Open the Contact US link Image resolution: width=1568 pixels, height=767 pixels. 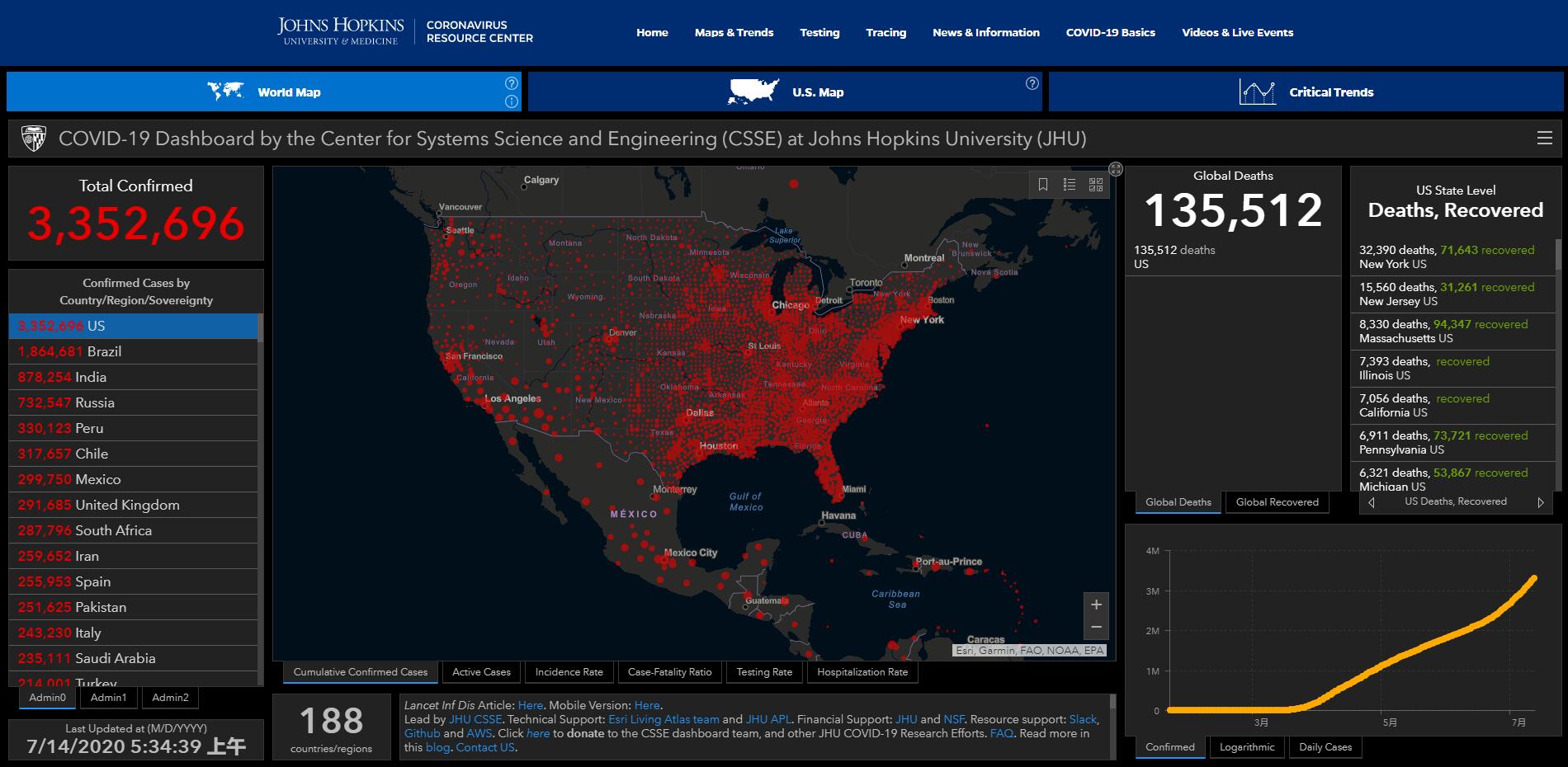pos(485,747)
